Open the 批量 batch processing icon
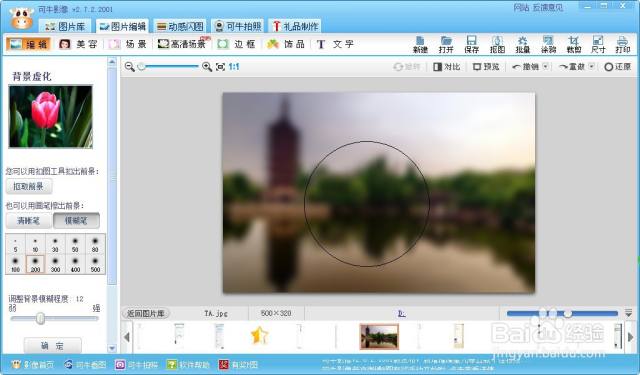The image size is (640, 375). point(522,44)
